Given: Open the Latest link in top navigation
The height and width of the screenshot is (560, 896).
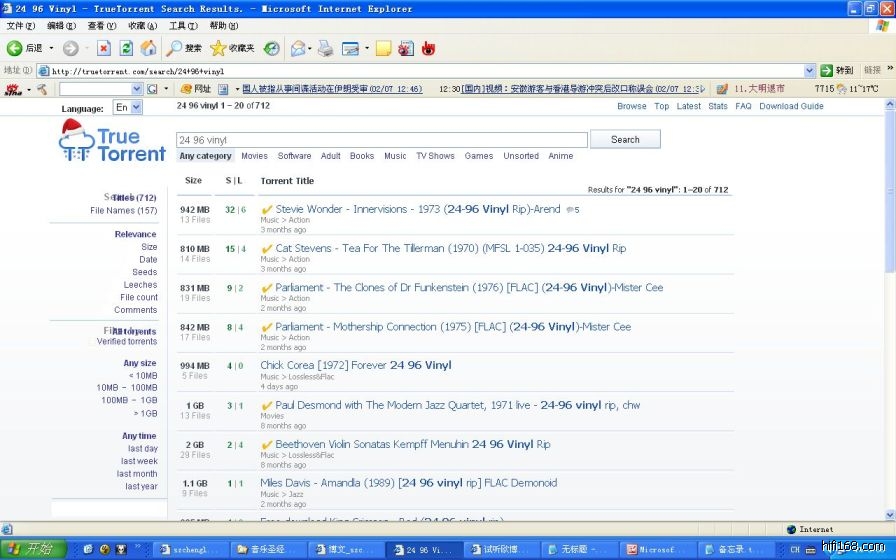Looking at the screenshot, I should click(x=689, y=106).
